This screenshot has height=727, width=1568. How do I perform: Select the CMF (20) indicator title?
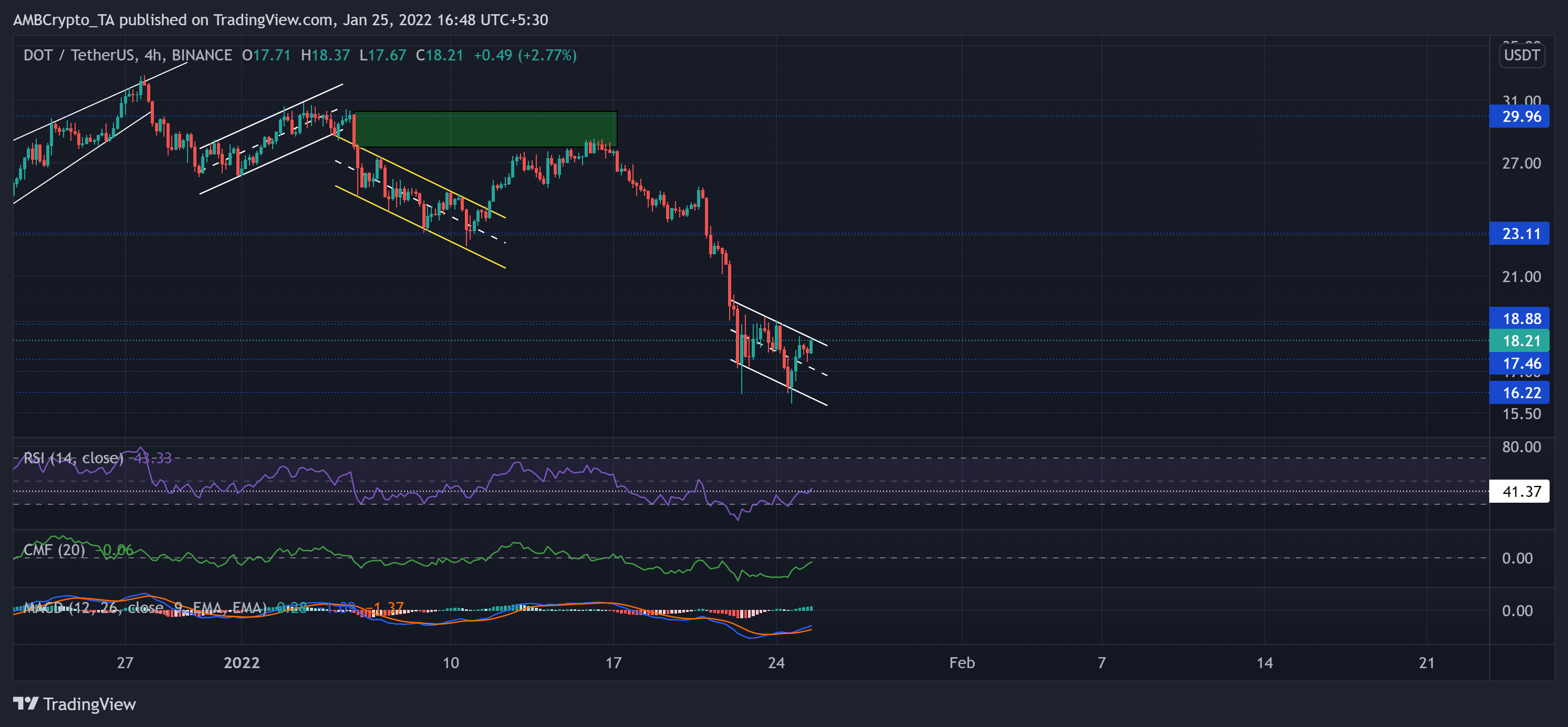coord(54,550)
